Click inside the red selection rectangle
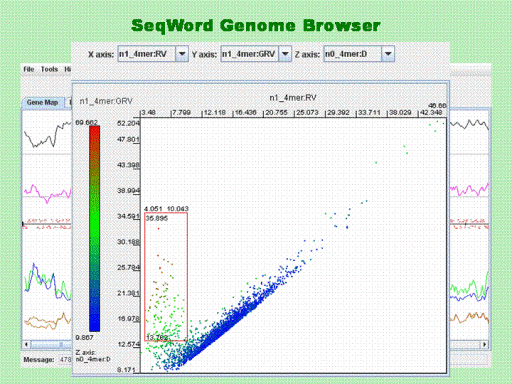Viewport: 512px width, 384px height. click(166, 277)
